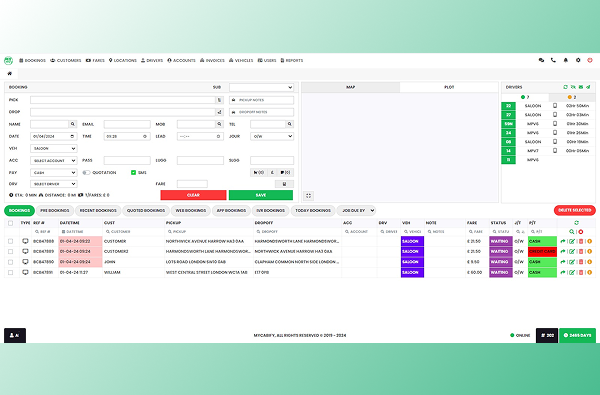The width and height of the screenshot is (600, 395).
Task: Uncheck the SMS checkbox
Action: pyautogui.click(x=134, y=173)
